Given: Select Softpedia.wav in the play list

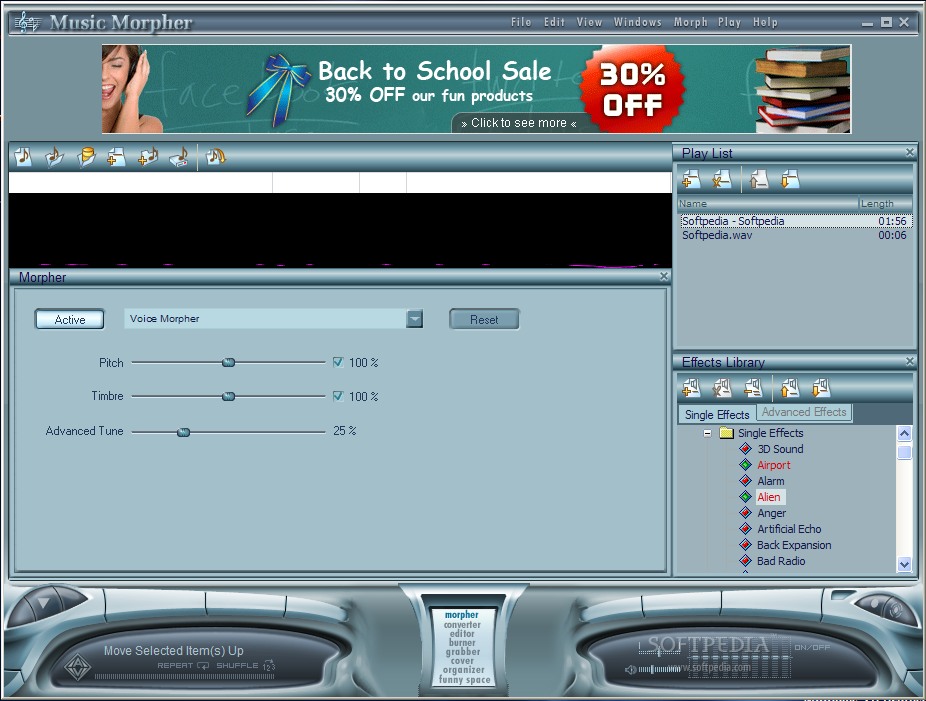Looking at the screenshot, I should point(717,236).
